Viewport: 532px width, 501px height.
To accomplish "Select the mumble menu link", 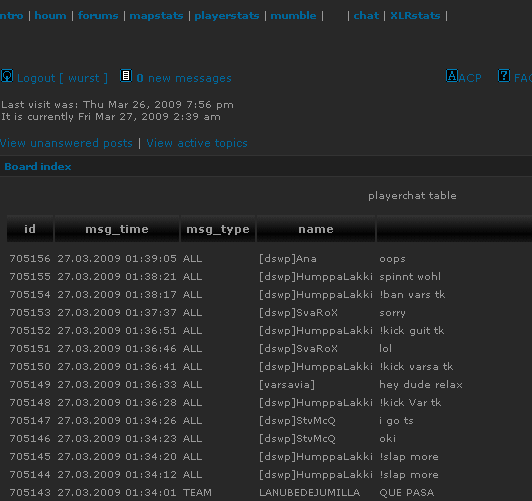I will click(x=293, y=16).
